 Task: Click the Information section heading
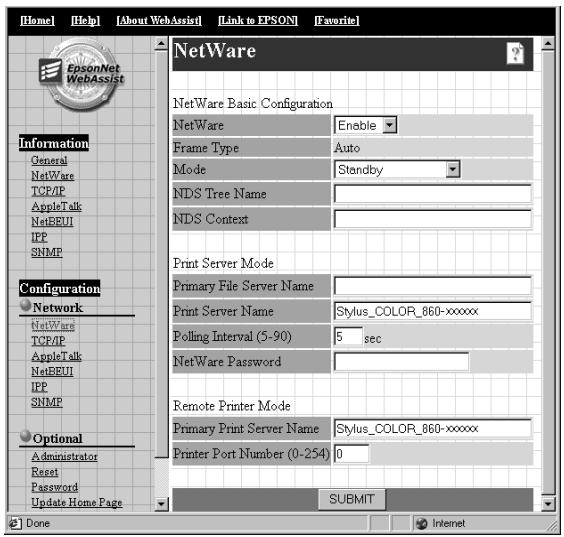click(x=54, y=143)
